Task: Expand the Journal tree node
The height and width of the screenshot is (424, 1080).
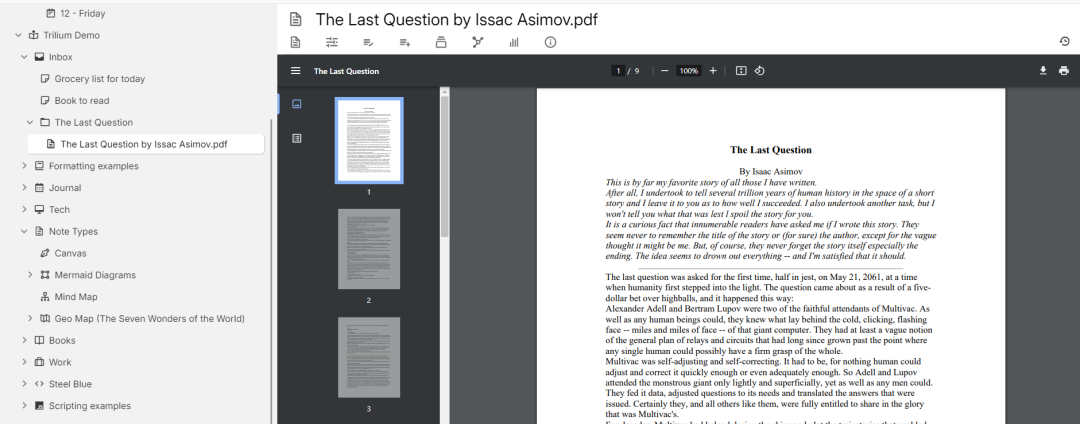Action: tap(24, 188)
